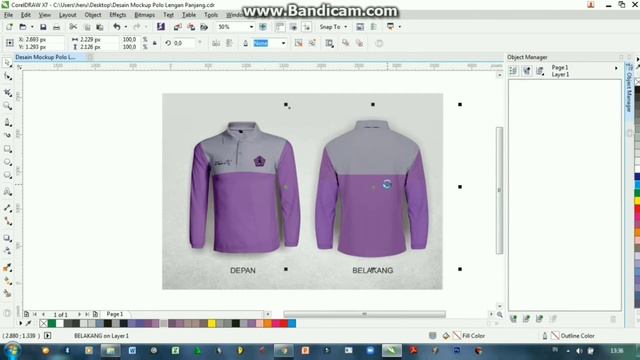Screen dimensions: 640x360
Task: Select the Crop tool
Action: [x=7, y=93]
